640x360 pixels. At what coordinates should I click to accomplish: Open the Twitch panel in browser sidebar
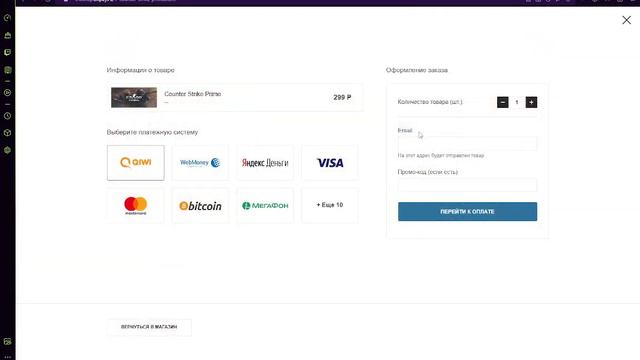point(7,52)
